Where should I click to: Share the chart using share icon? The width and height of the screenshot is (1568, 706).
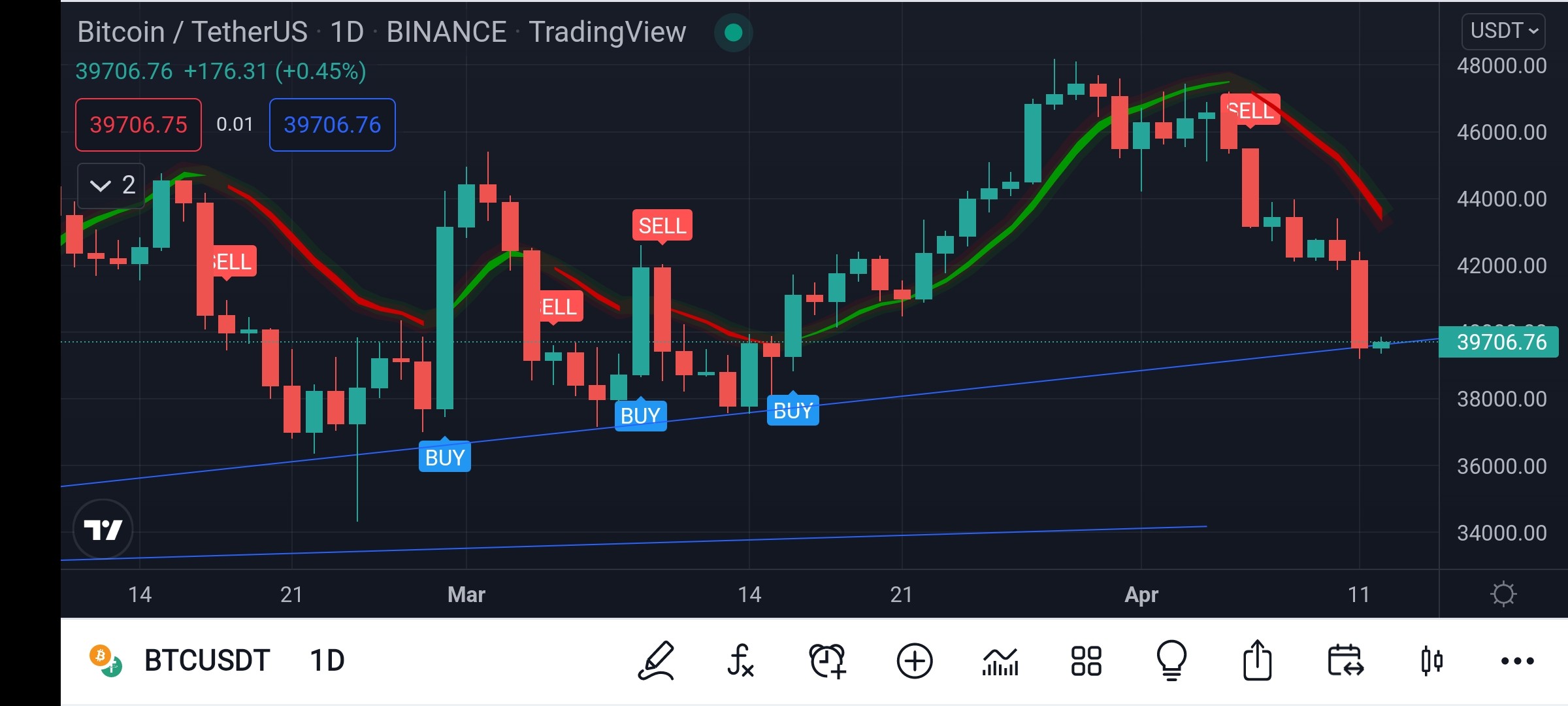(x=1258, y=661)
